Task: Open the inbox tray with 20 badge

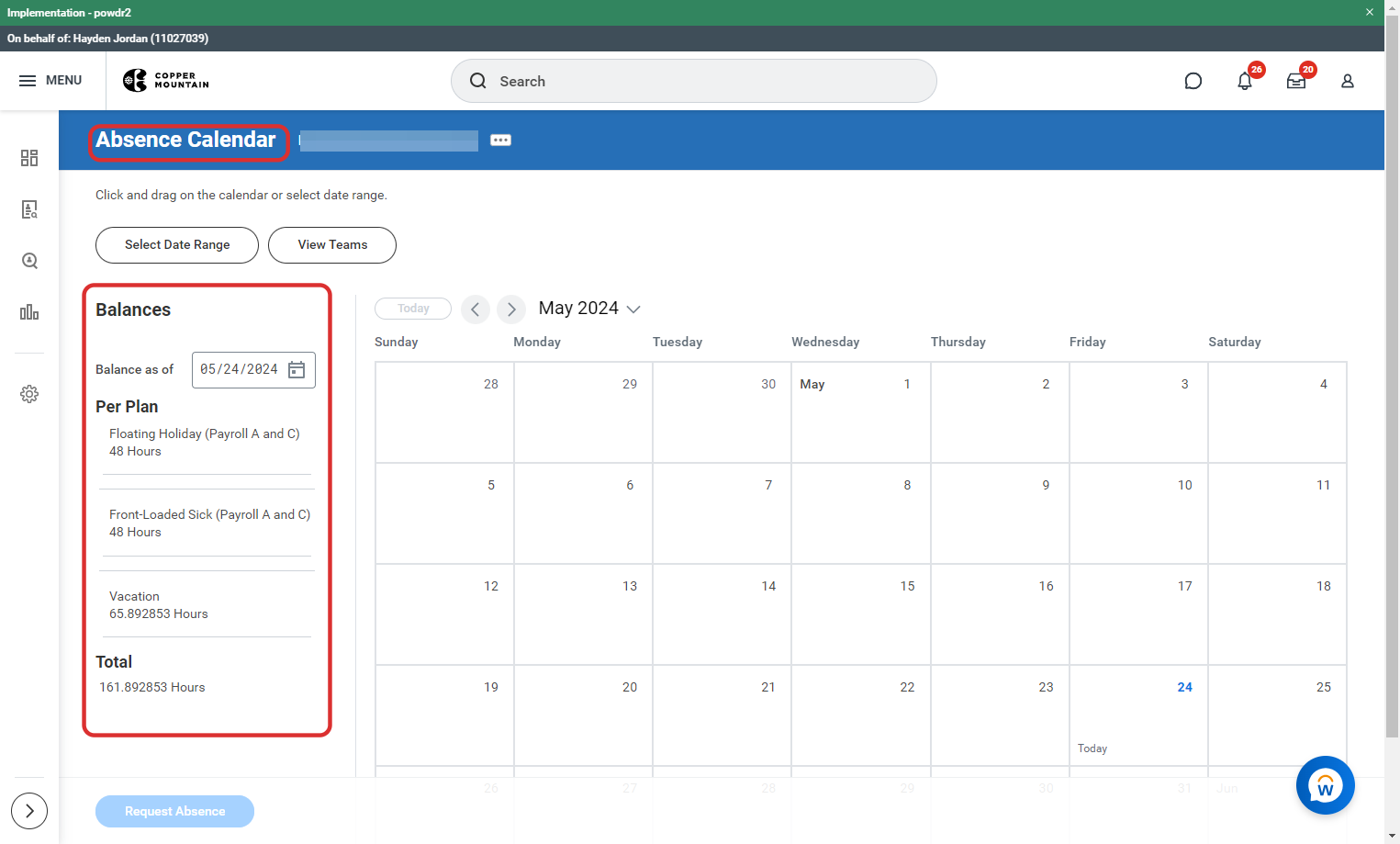Action: [x=1296, y=81]
